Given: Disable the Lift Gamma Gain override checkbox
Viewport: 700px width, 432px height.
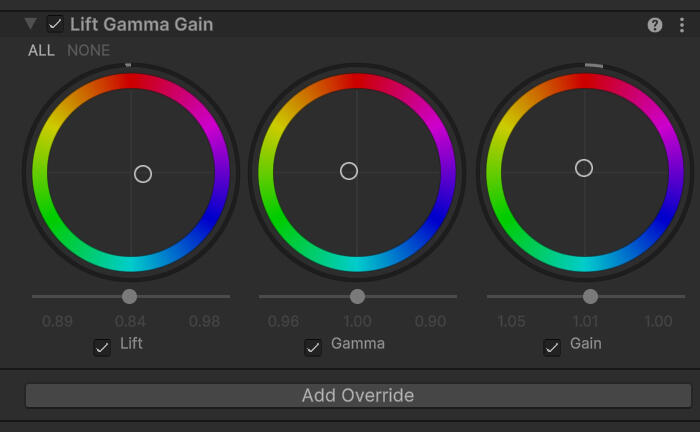Looking at the screenshot, I should 55,24.
